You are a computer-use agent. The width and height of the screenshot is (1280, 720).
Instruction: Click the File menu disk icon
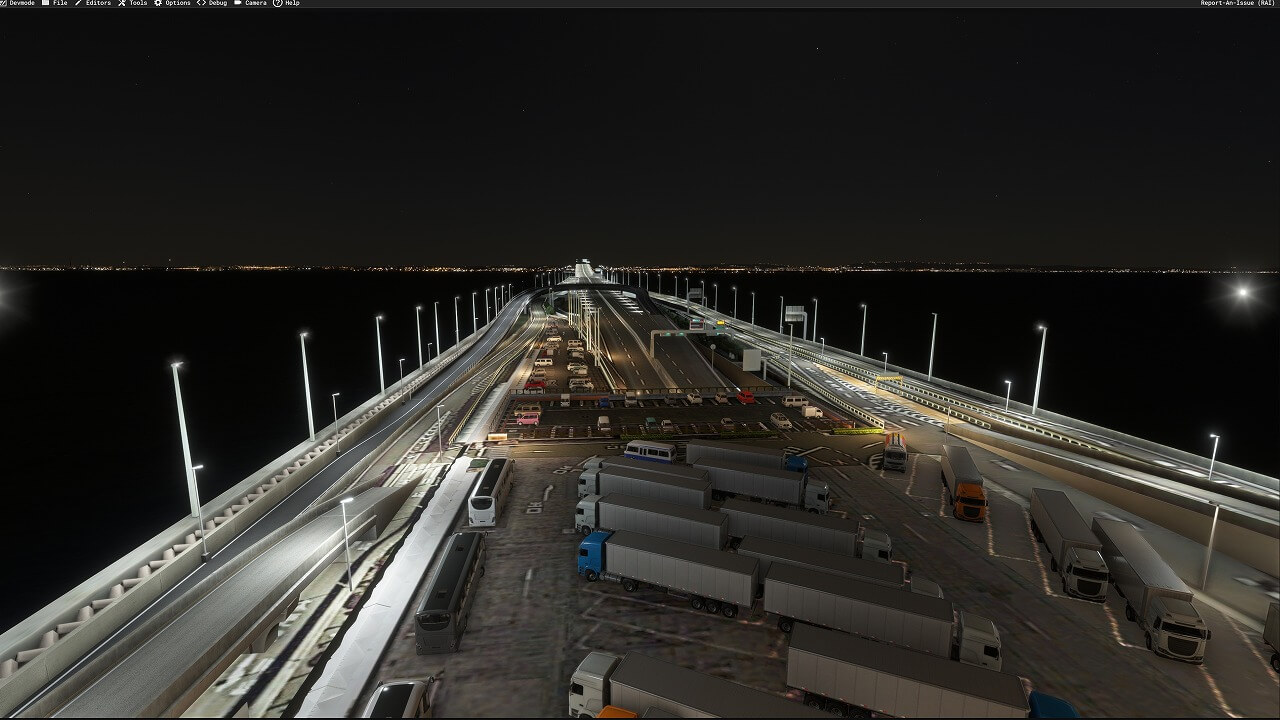point(45,3)
